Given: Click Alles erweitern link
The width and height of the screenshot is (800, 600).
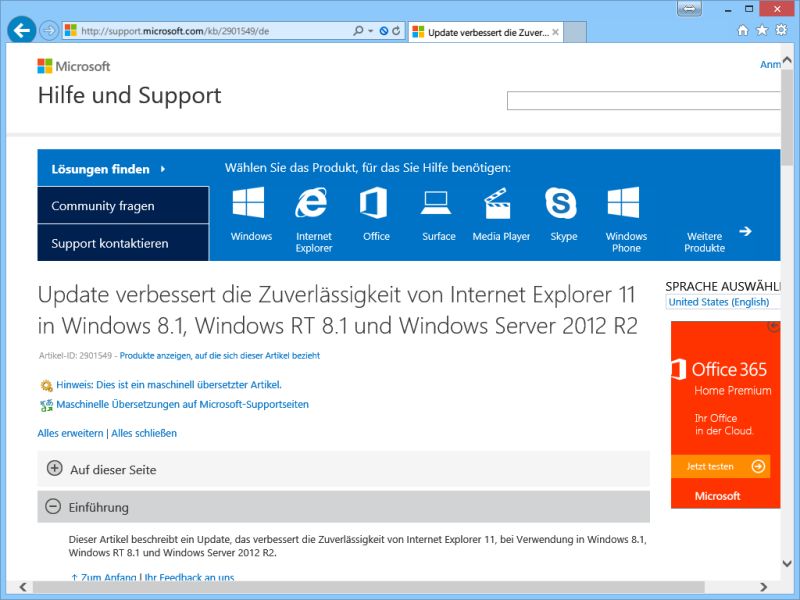Looking at the screenshot, I should click(x=70, y=433).
